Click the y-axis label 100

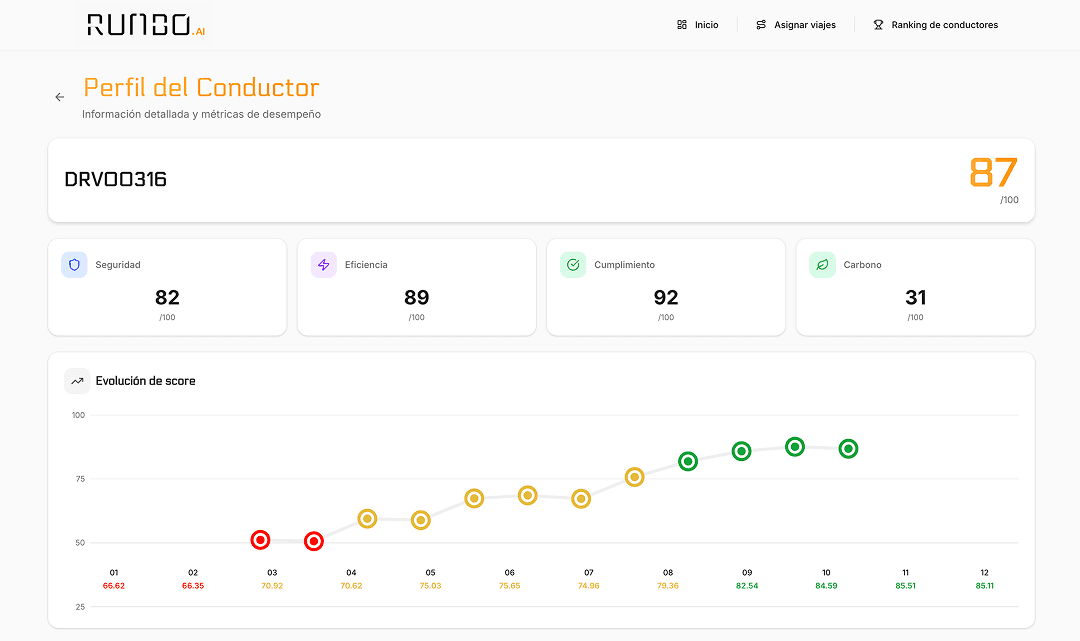click(x=79, y=415)
